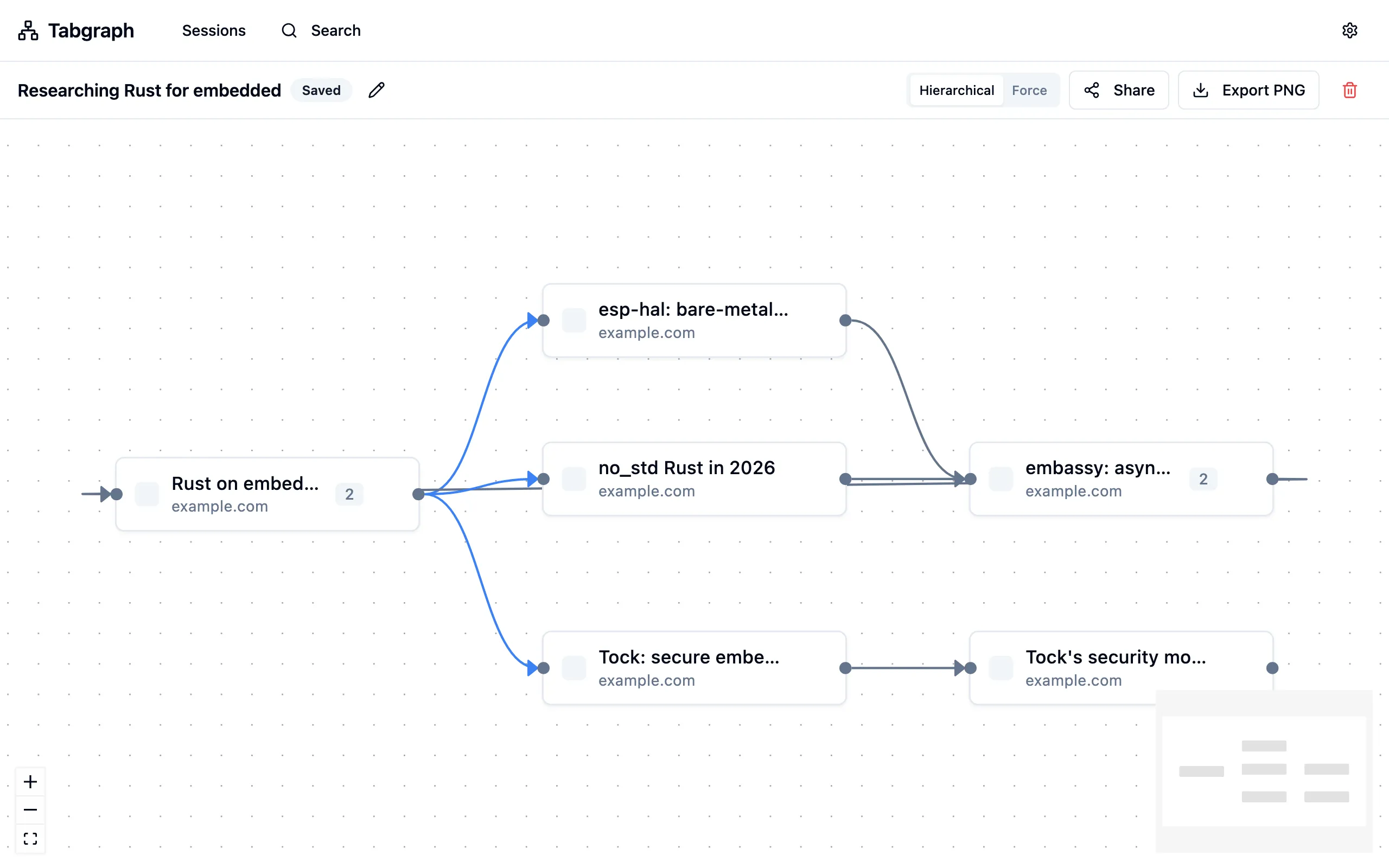Click output handle of 'esp-hal' node
The width and height of the screenshot is (1389, 868).
point(845,320)
